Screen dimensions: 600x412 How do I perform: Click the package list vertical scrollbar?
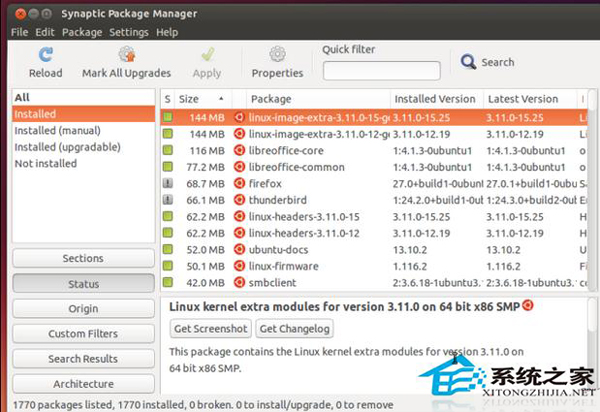click(592, 190)
